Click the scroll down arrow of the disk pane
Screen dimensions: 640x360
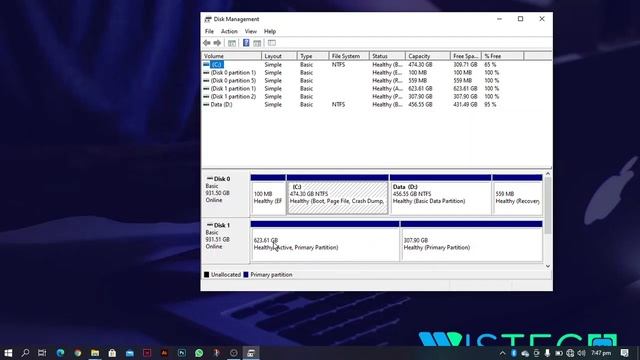(x=548, y=266)
